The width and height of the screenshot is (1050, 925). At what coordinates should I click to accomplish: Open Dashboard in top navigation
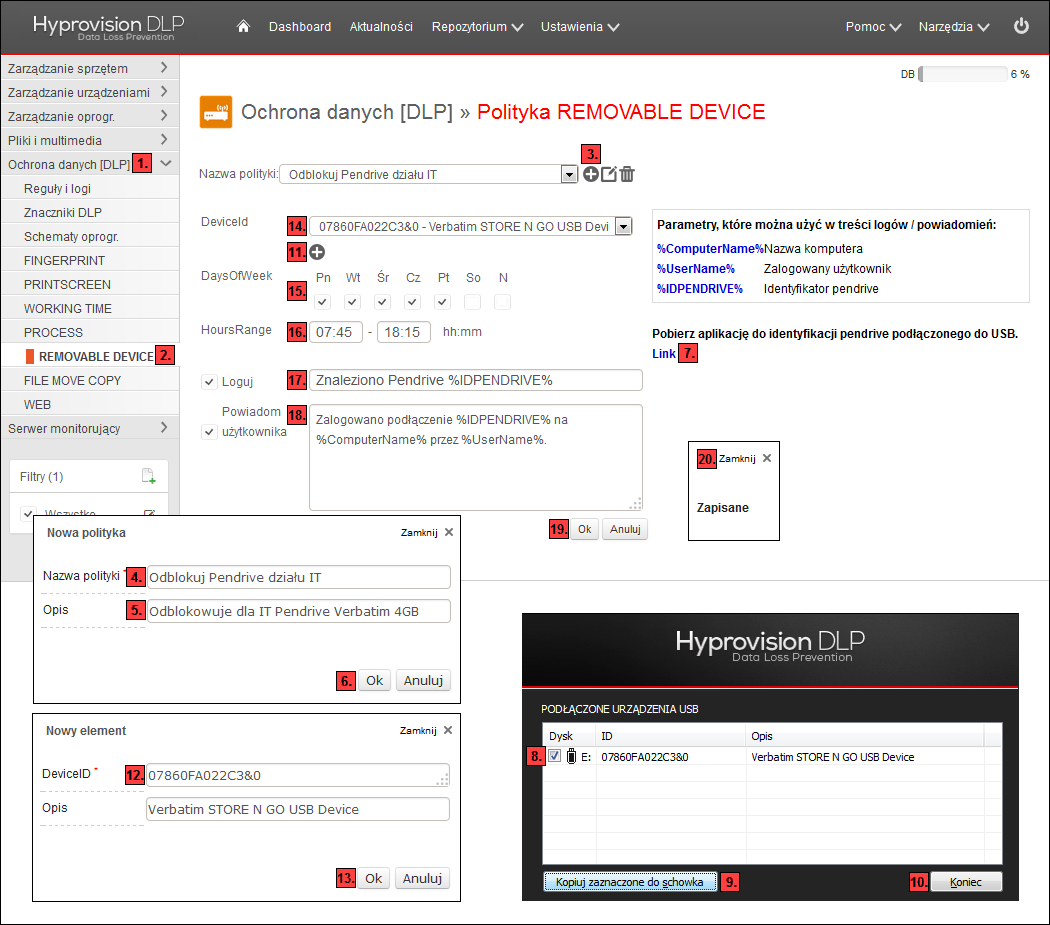[x=300, y=27]
